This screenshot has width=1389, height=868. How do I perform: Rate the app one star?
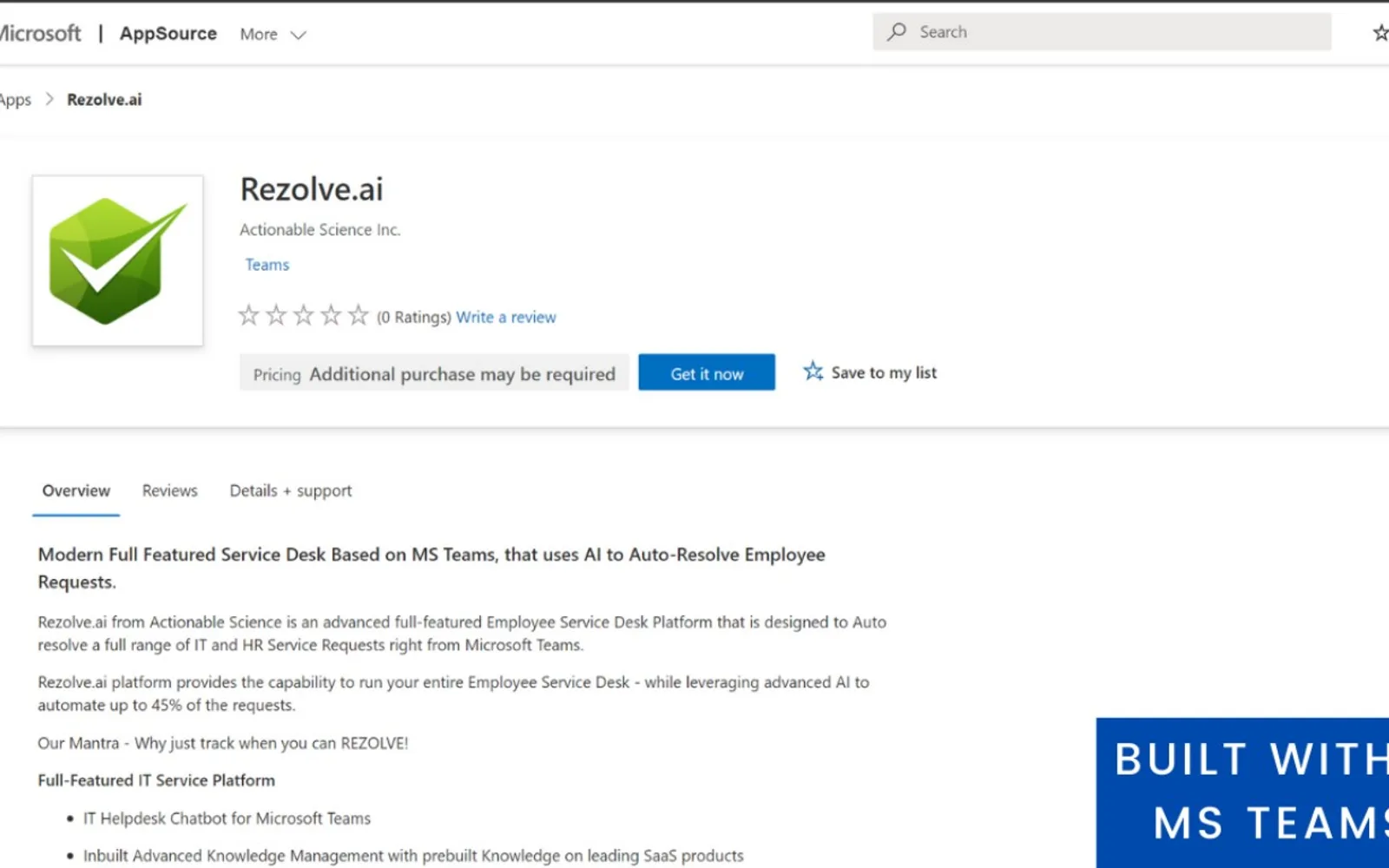click(249, 315)
